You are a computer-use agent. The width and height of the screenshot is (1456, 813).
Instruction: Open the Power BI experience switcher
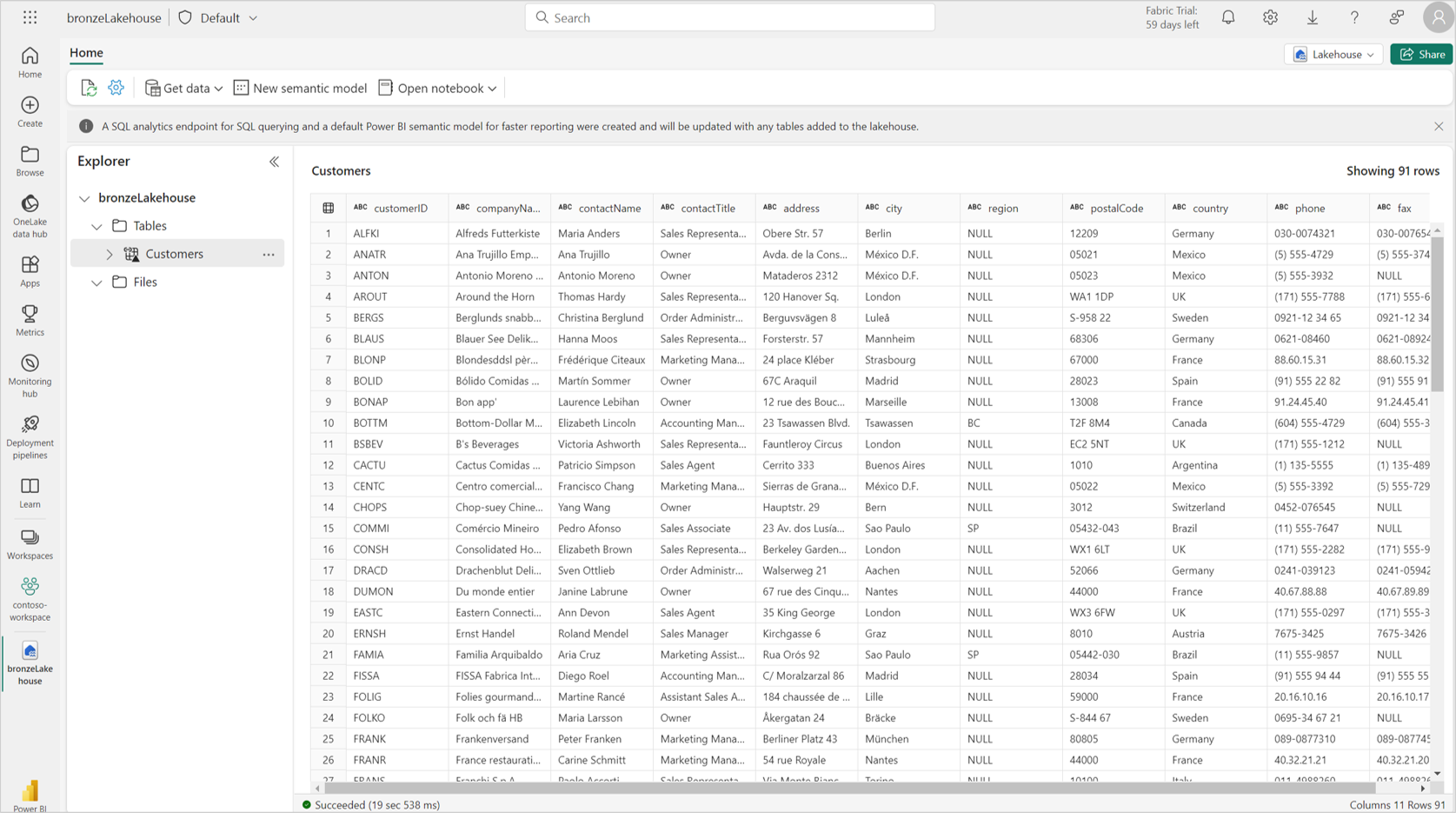coord(30,796)
